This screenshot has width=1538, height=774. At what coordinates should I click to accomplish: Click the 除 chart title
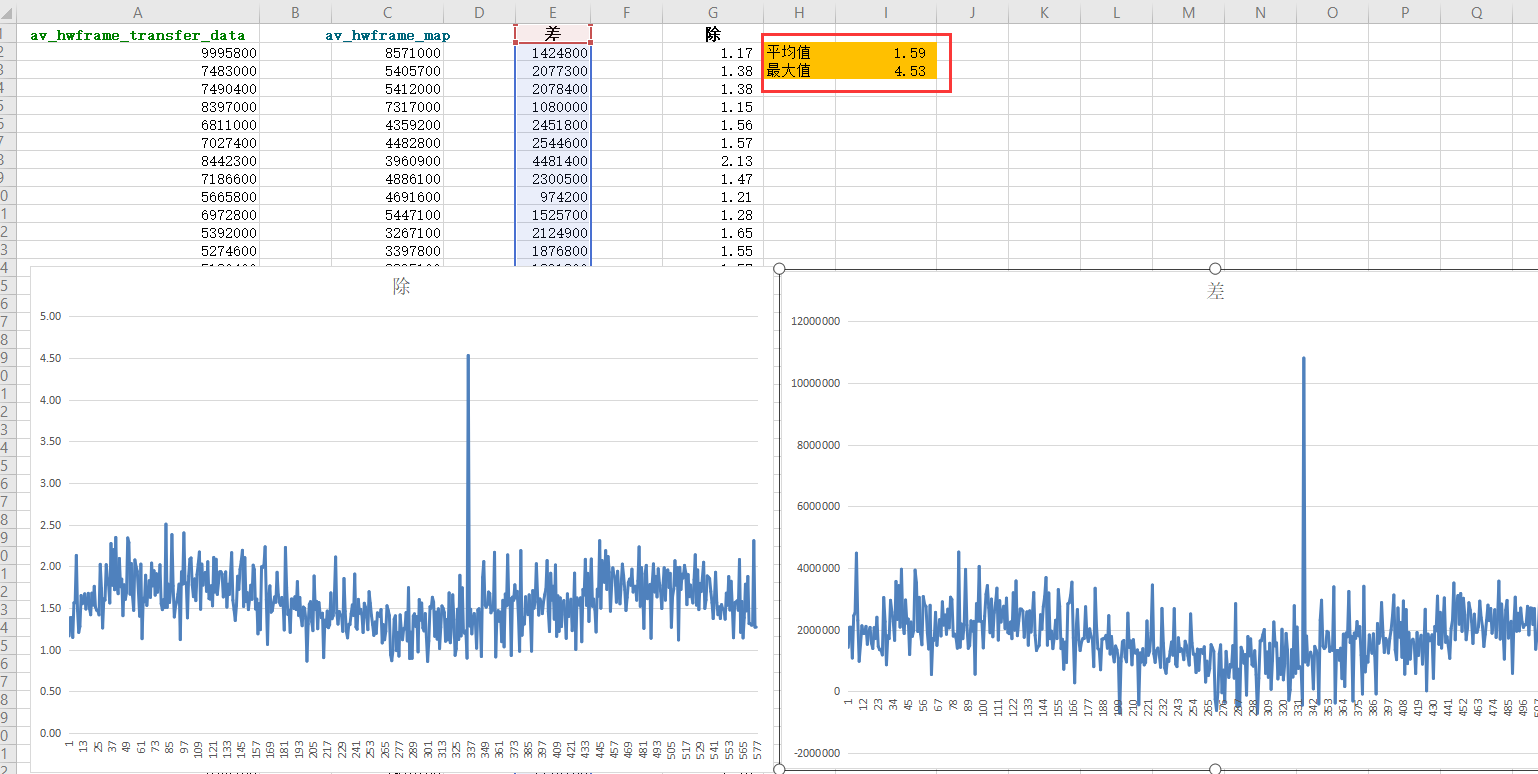[401, 287]
